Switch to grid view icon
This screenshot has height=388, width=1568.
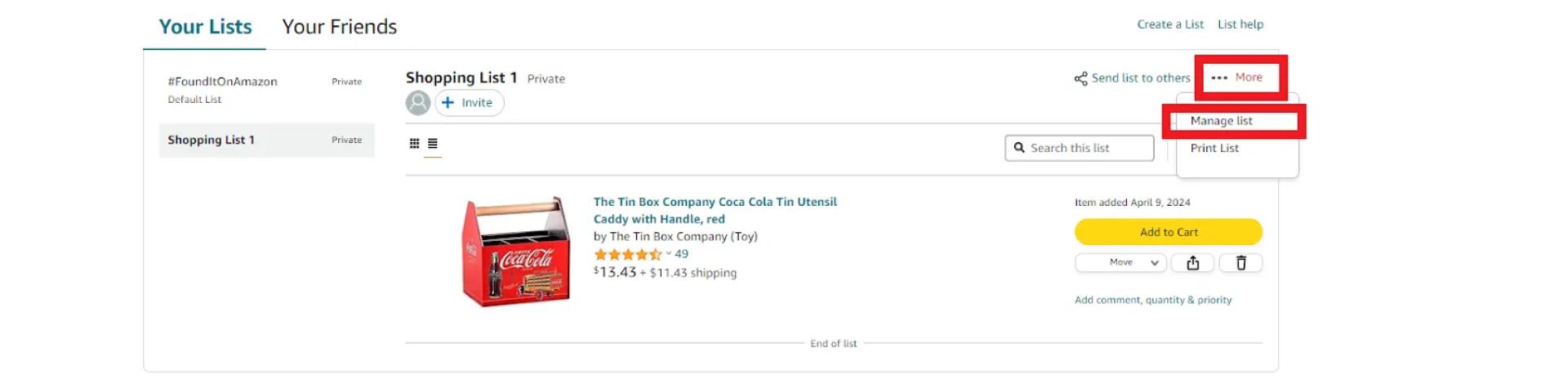click(414, 144)
